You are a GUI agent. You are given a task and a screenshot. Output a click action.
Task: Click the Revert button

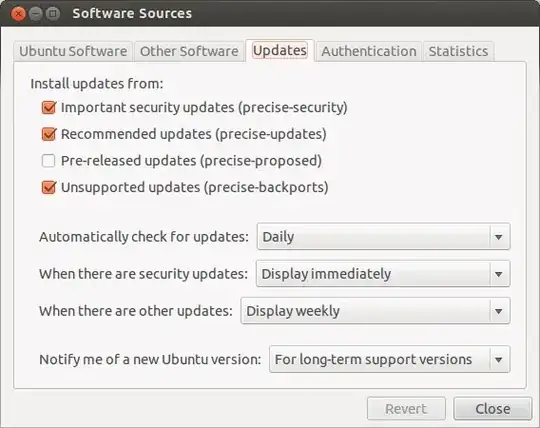(406, 409)
